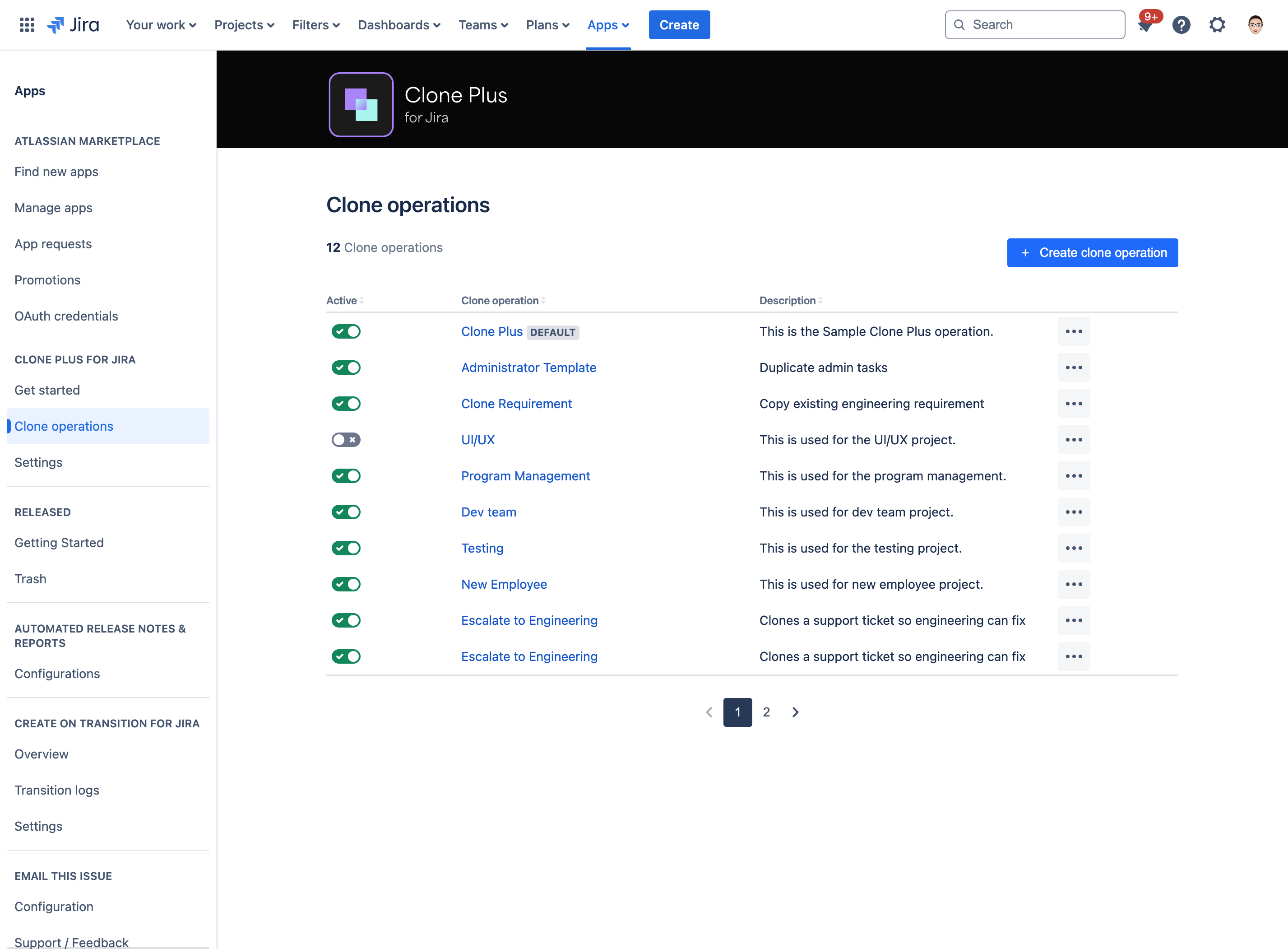Image resolution: width=1288 pixels, height=949 pixels.
Task: Click the Search input field
Action: (1035, 25)
